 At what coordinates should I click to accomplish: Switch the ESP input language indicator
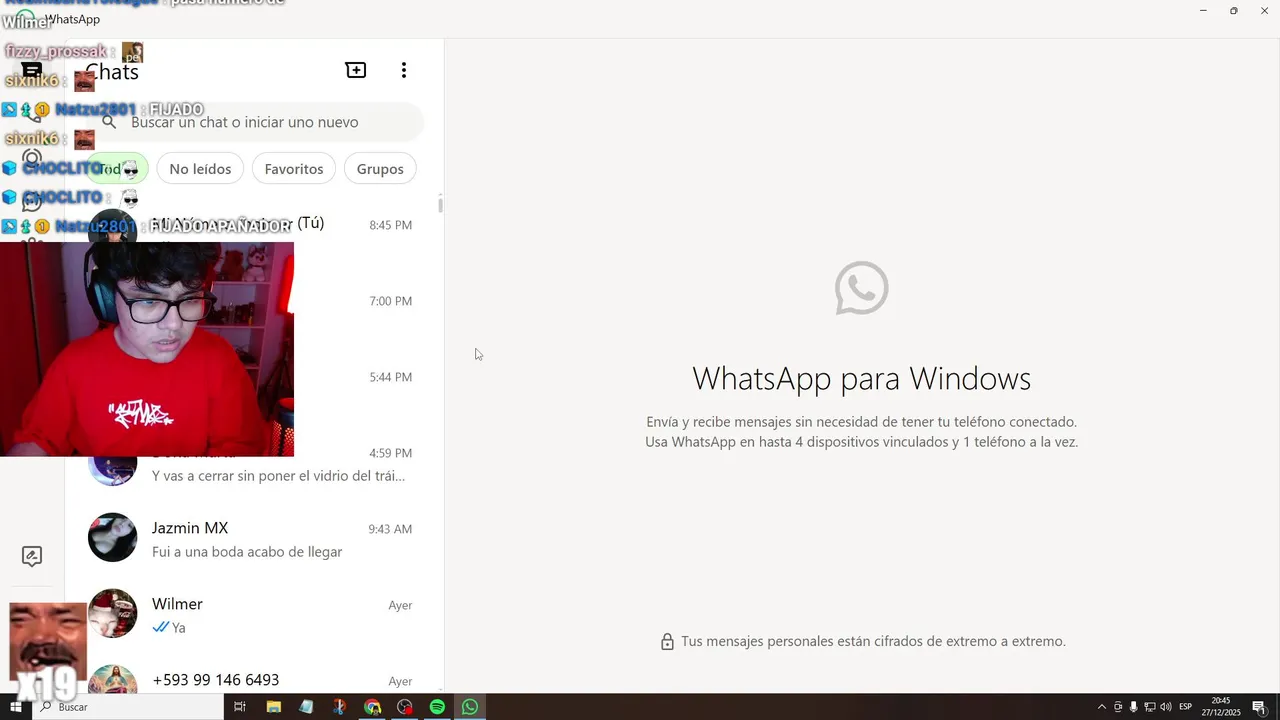pos(1185,707)
